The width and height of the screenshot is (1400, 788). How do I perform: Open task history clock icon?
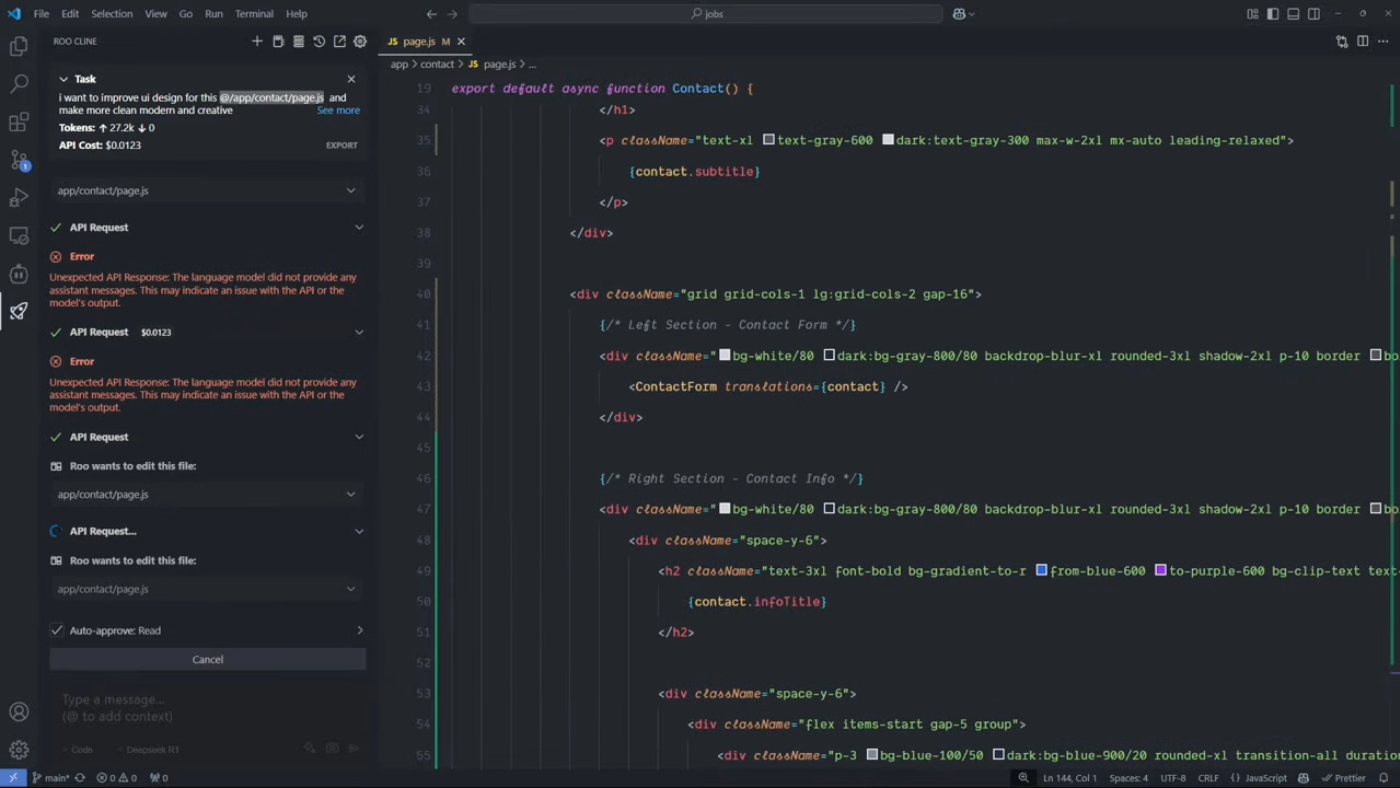(x=319, y=41)
